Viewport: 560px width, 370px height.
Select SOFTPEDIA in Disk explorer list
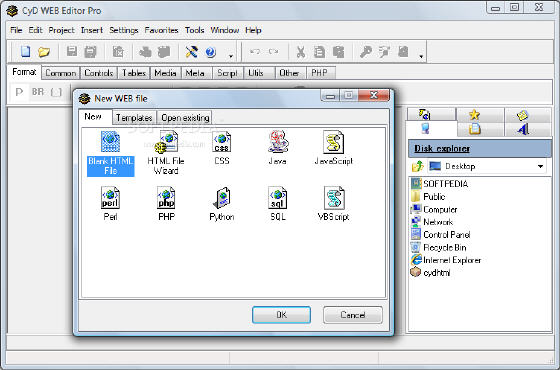[x=445, y=184]
